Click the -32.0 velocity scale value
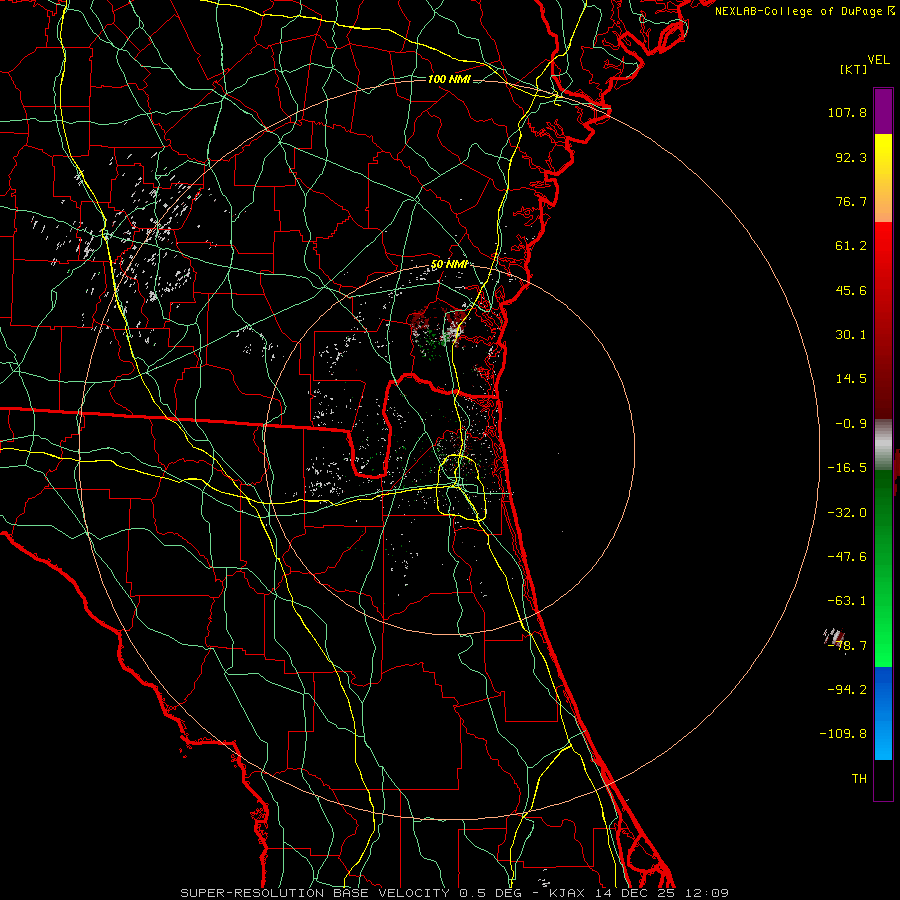 (x=847, y=513)
